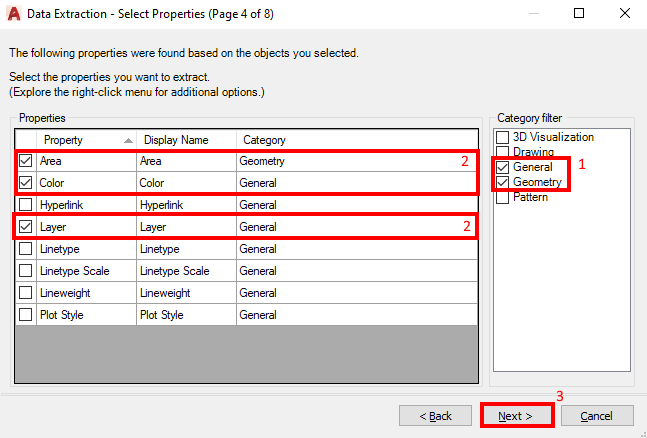
Task: Select the Hyperlink display name cell
Action: pyautogui.click(x=186, y=205)
